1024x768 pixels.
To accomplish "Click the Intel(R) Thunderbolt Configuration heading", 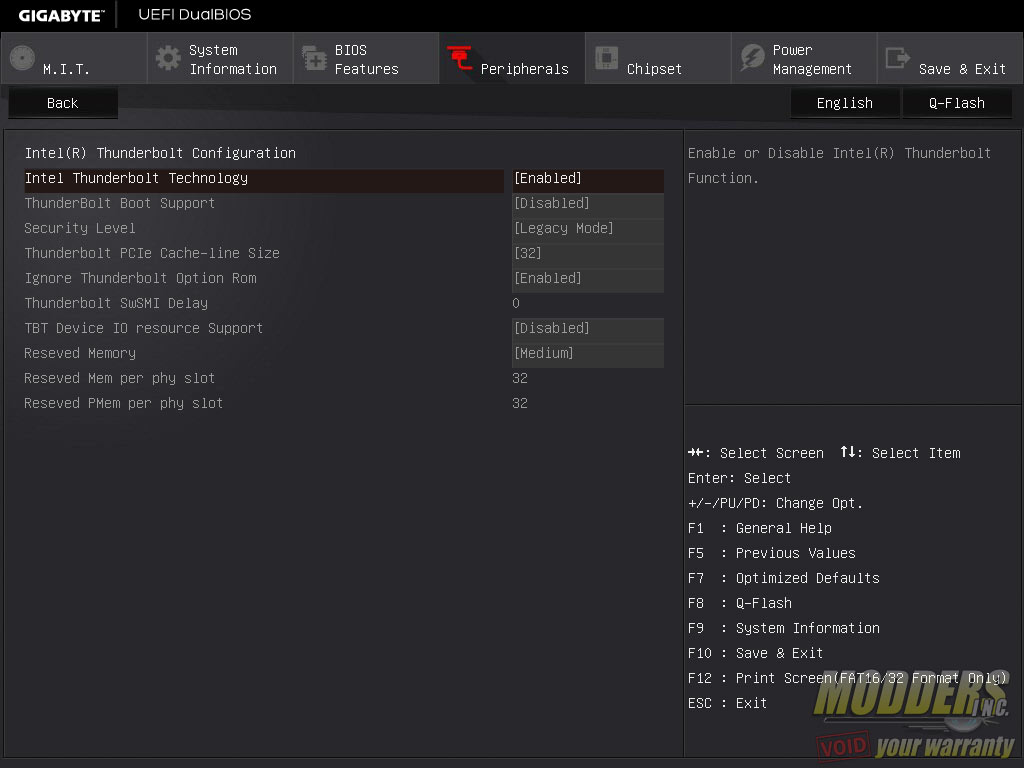I will (160, 153).
